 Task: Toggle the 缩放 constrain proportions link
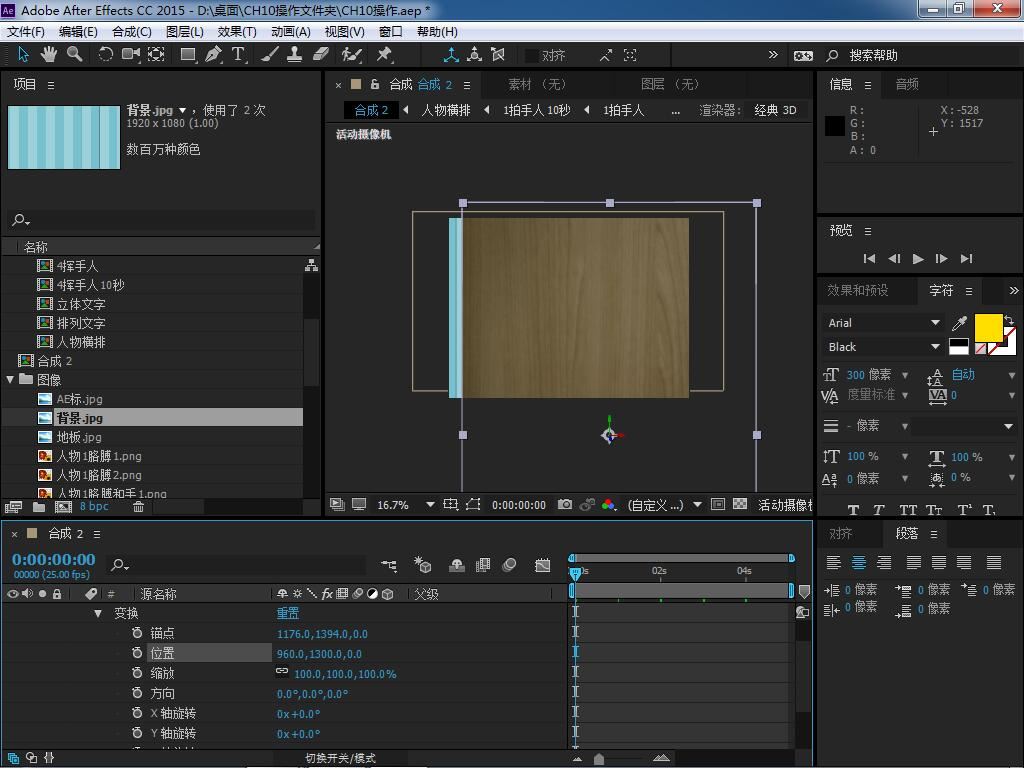(x=282, y=673)
